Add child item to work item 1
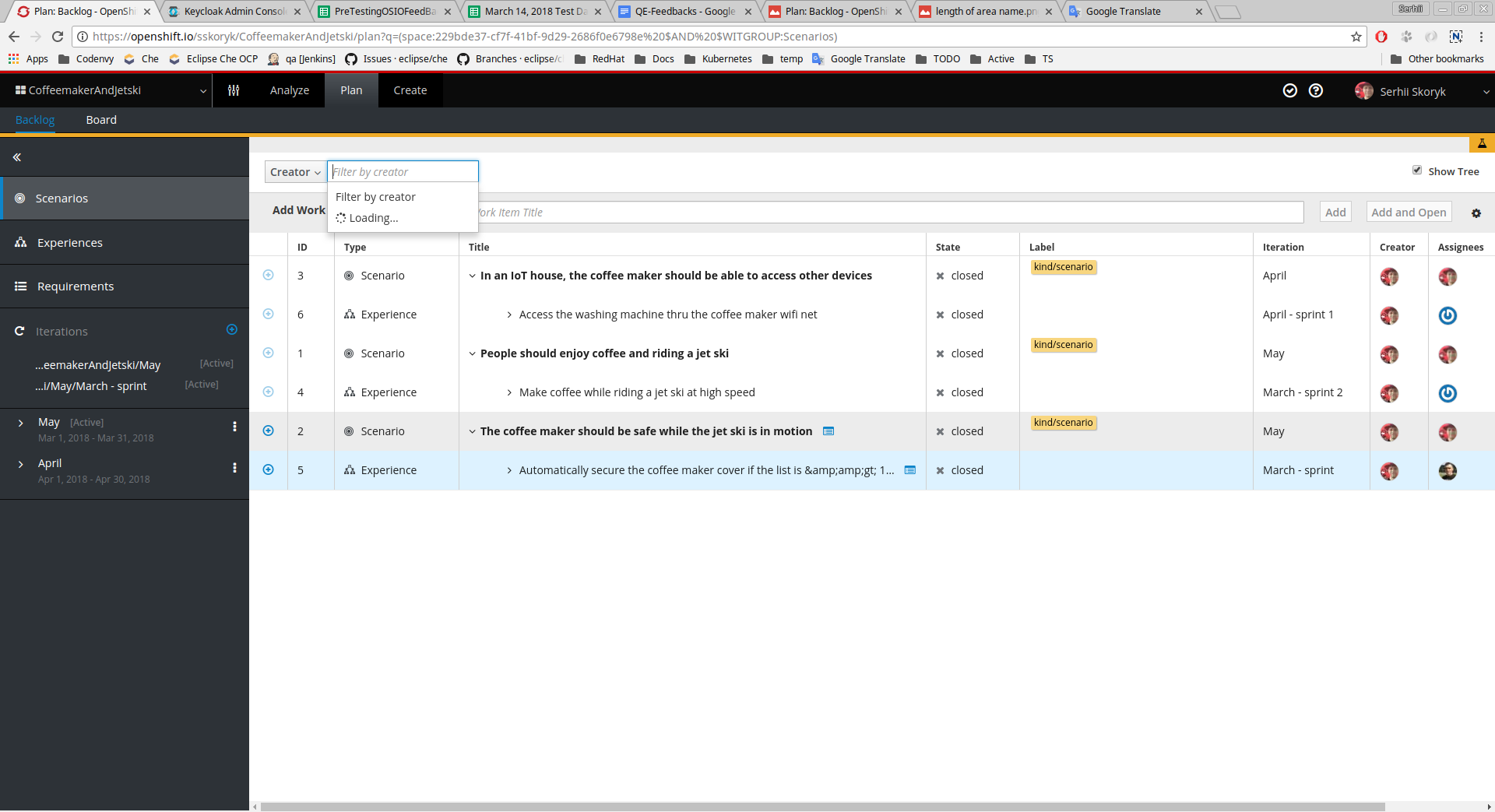This screenshot has height=812, width=1495. (x=269, y=353)
